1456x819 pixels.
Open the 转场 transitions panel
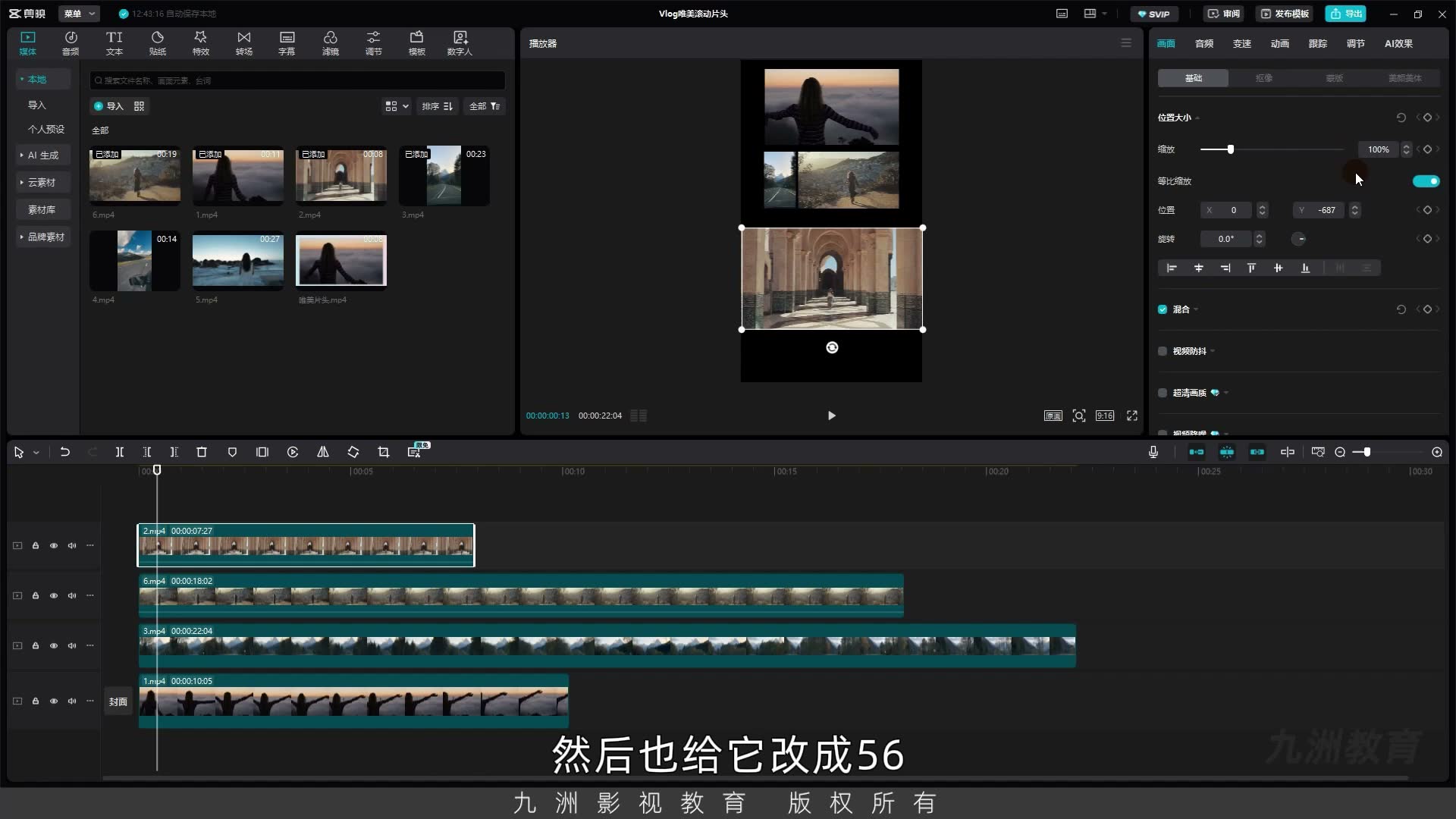[244, 43]
